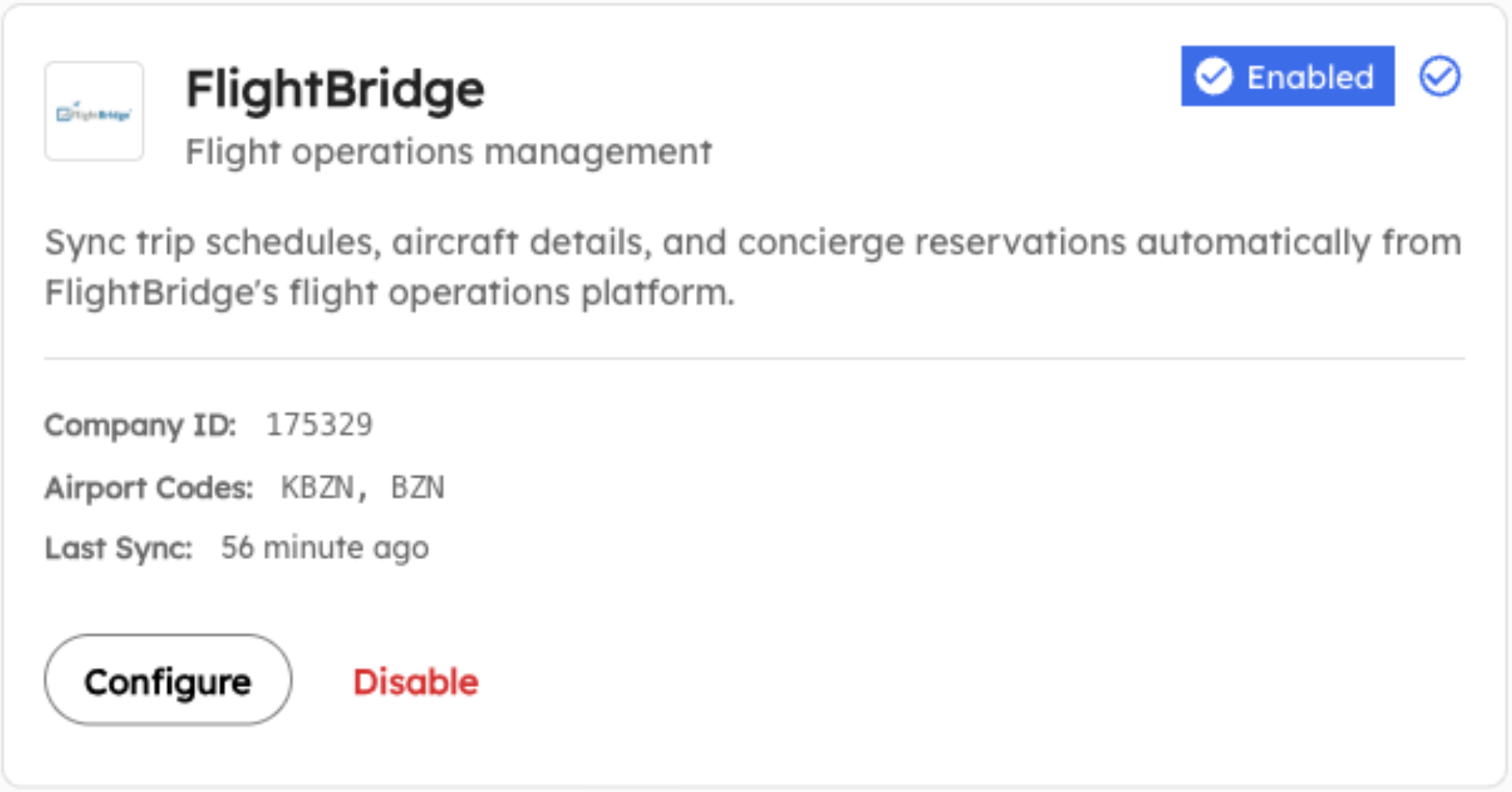This screenshot has width=1512, height=792.
Task: Open the Flight operations management section
Action: 449,151
